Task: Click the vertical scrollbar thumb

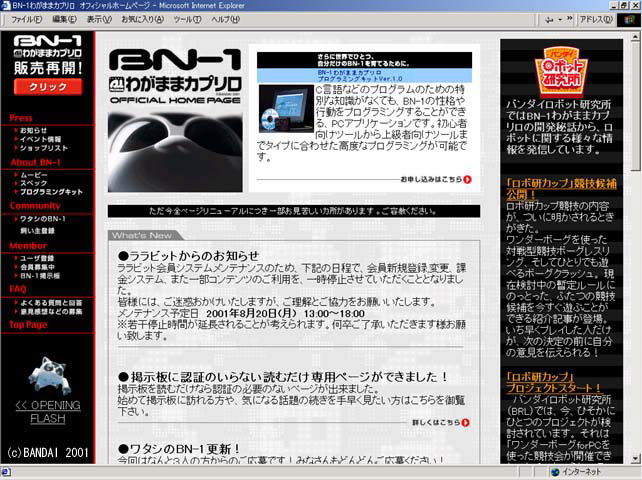Action: 635,106
